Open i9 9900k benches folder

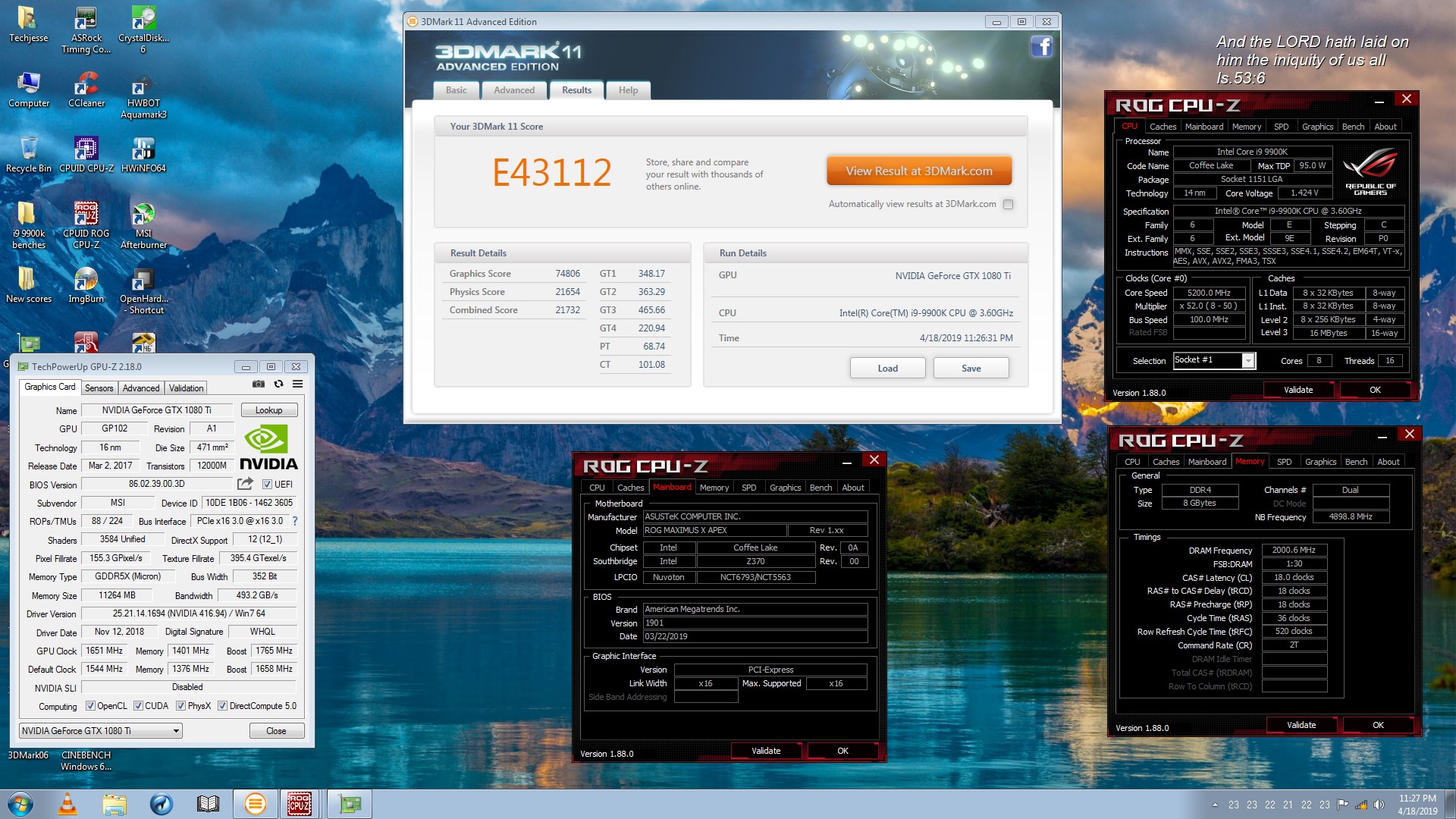(28, 226)
